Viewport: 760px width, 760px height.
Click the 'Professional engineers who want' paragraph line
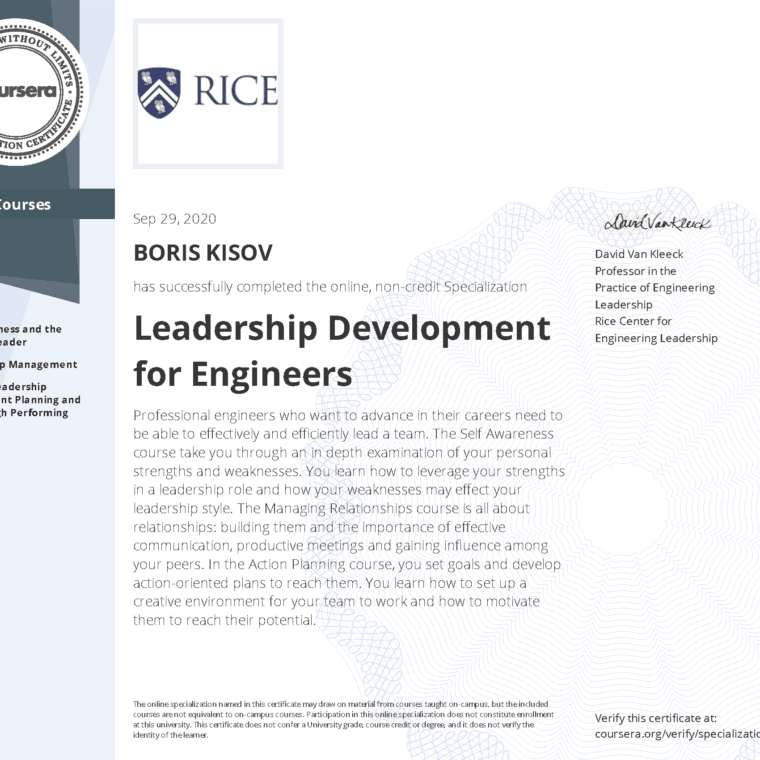(x=348, y=415)
